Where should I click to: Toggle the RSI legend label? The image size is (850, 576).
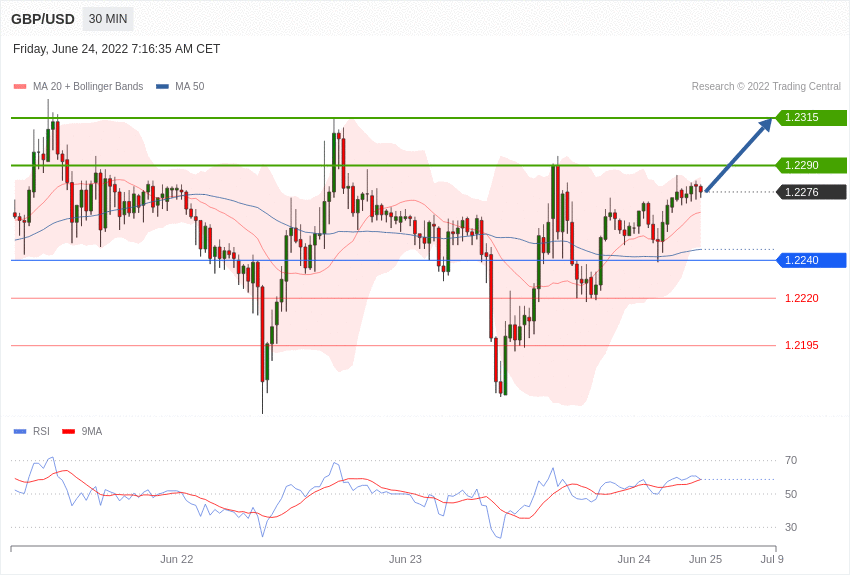pos(41,432)
